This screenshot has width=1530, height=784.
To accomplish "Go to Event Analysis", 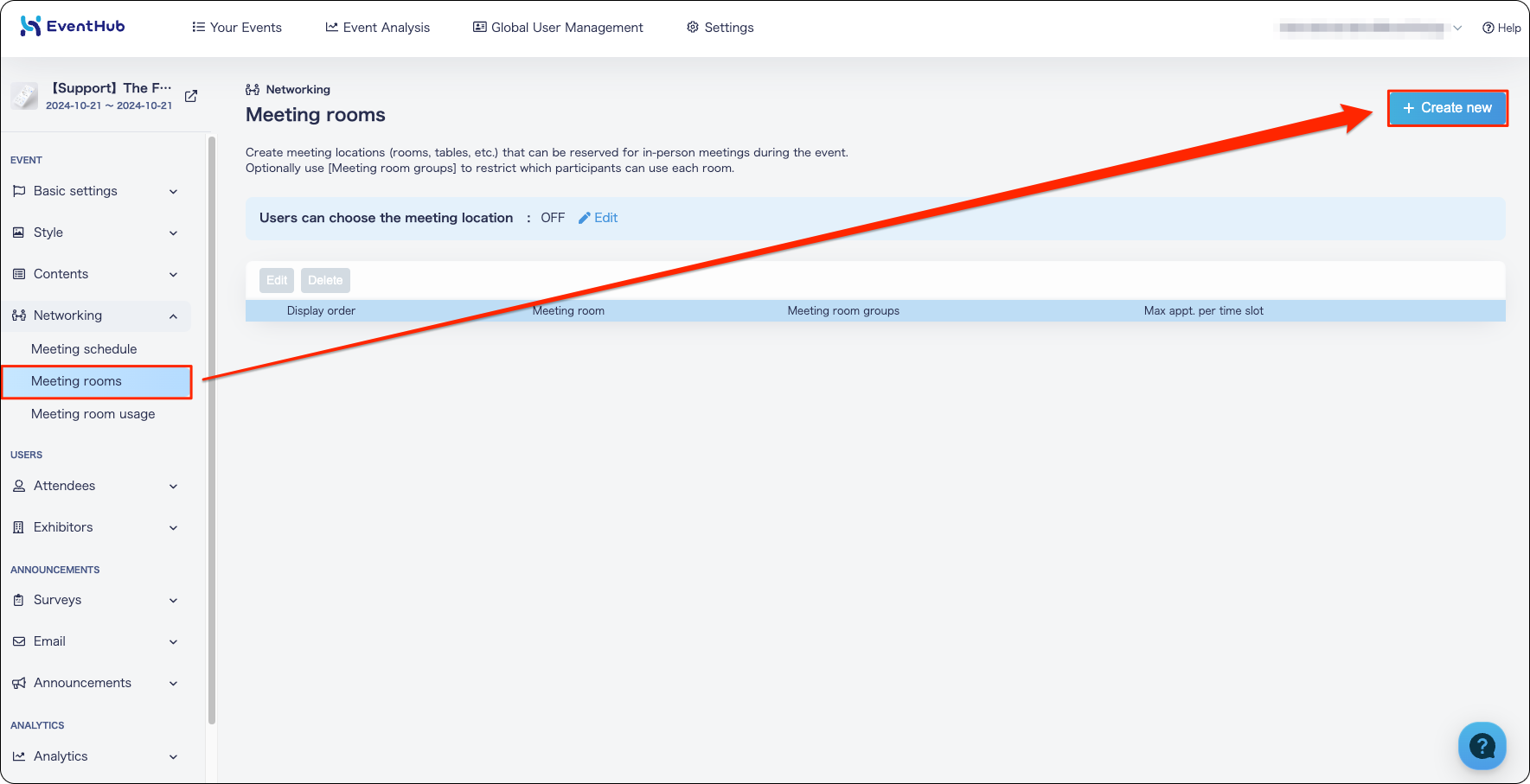I will (377, 27).
